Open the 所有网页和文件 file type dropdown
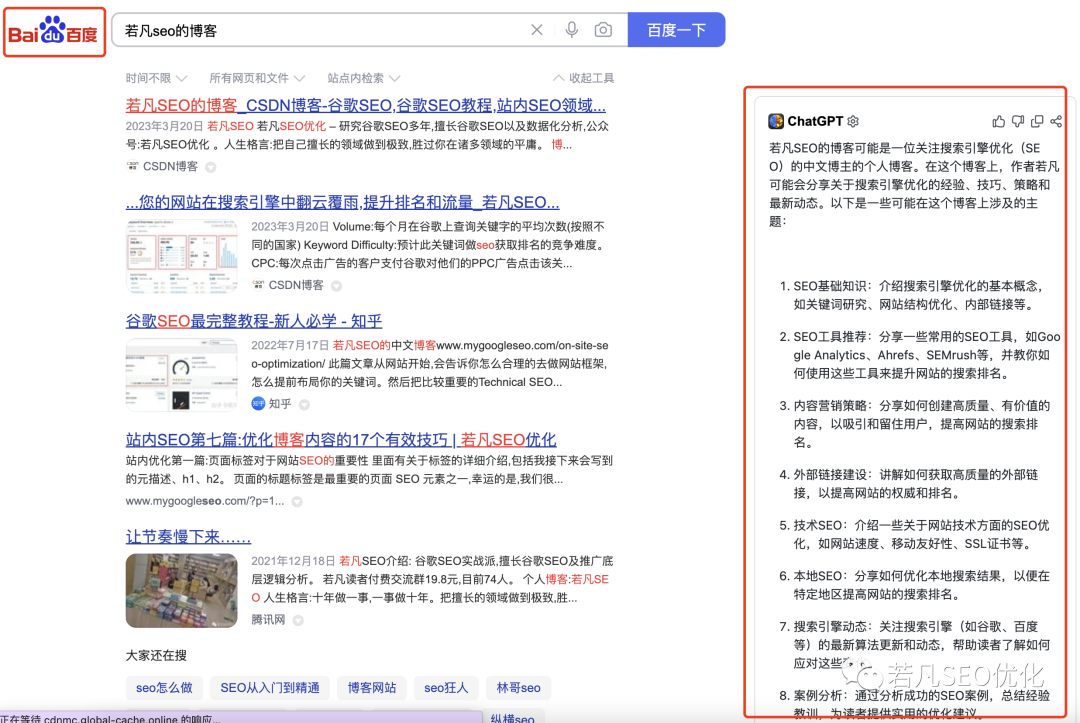1080x723 pixels. [256, 78]
